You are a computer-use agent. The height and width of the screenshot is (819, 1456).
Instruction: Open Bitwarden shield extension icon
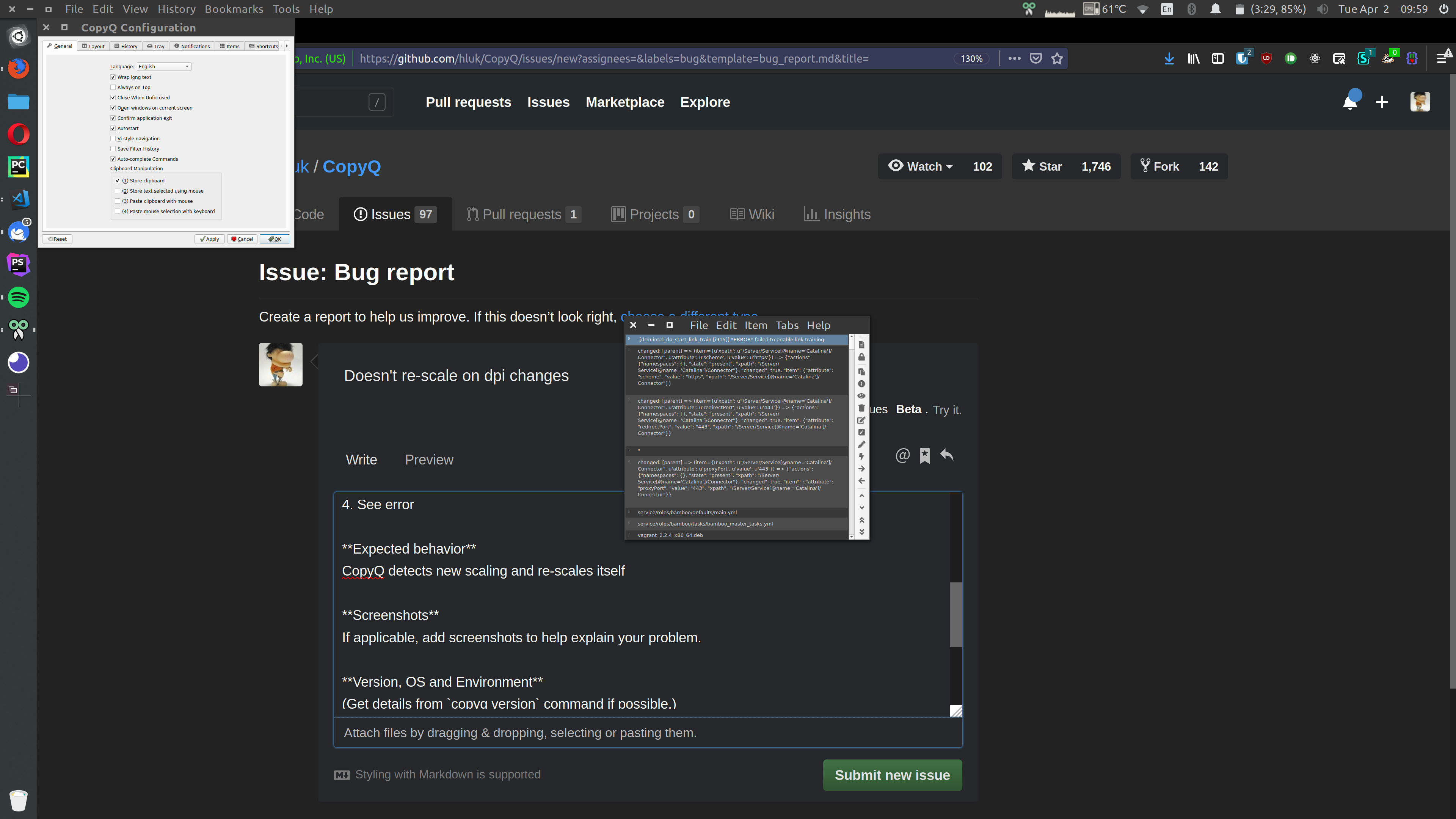[1242, 58]
